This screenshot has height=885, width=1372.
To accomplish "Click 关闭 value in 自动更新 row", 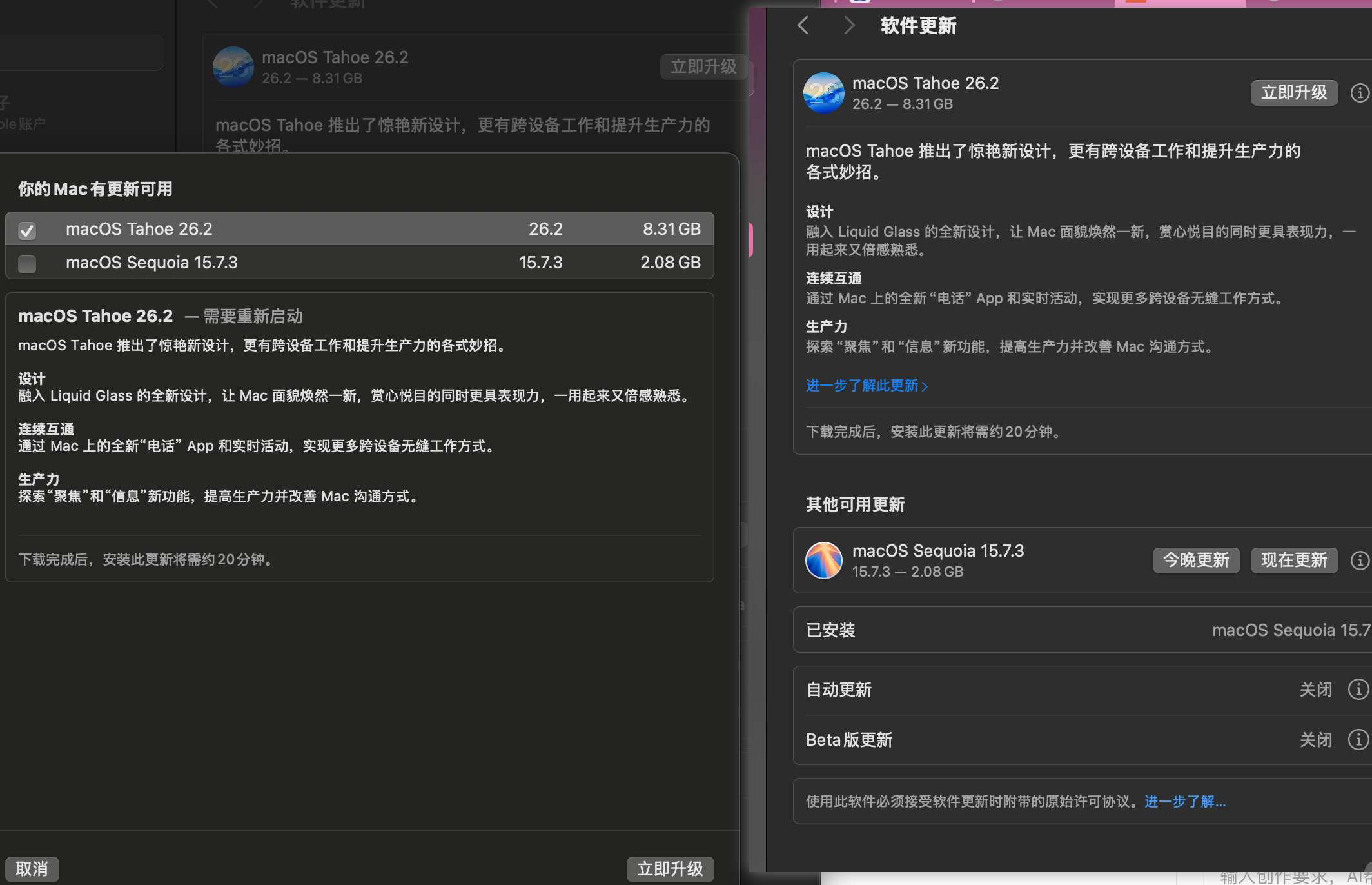I will click(1315, 690).
